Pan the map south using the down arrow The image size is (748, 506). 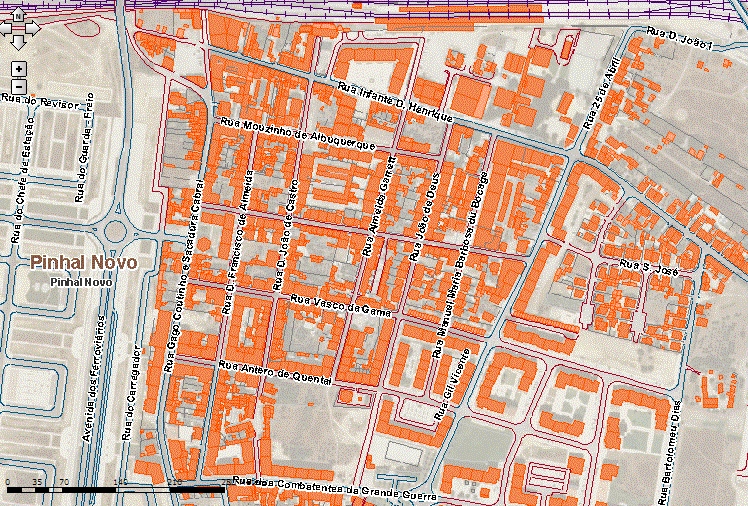20,43
